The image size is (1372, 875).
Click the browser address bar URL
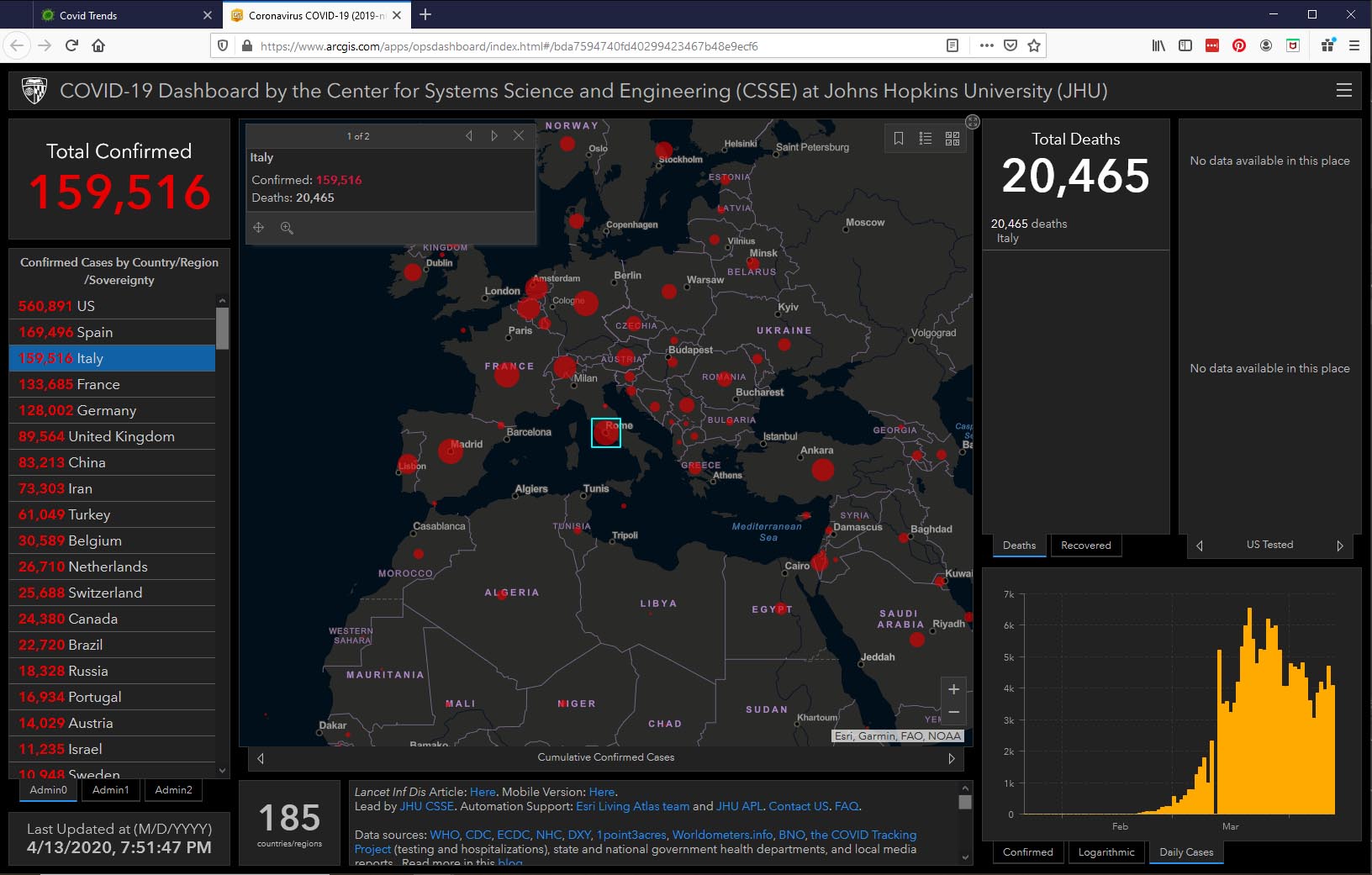point(509,46)
